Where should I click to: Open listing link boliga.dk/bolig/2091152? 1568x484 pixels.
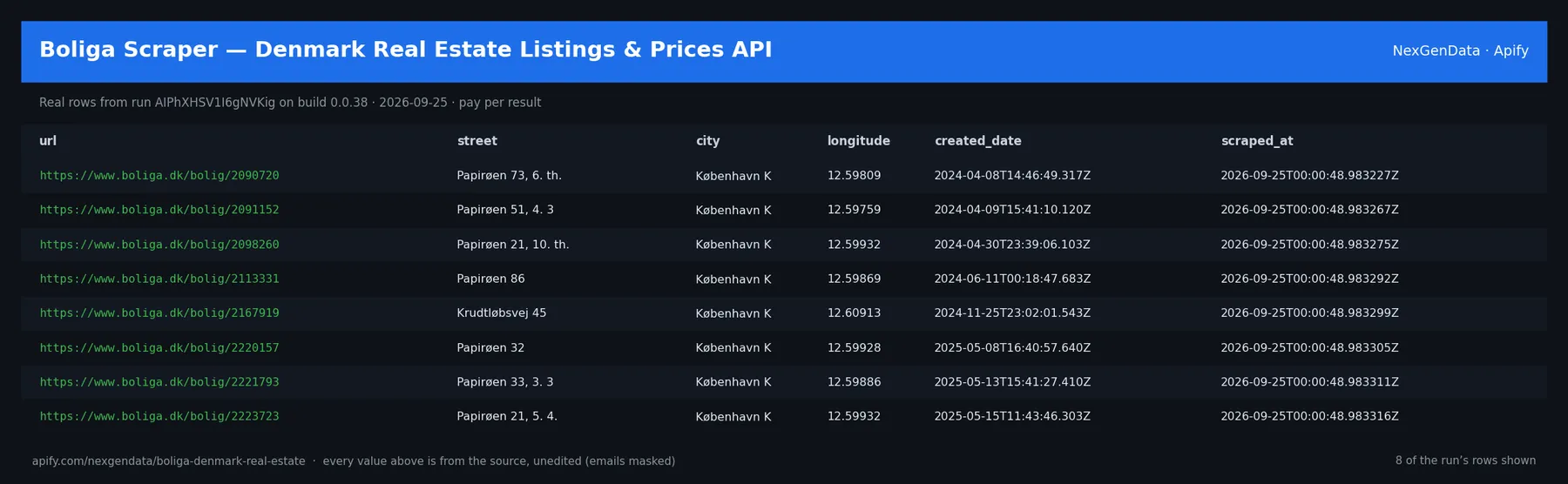[159, 210]
